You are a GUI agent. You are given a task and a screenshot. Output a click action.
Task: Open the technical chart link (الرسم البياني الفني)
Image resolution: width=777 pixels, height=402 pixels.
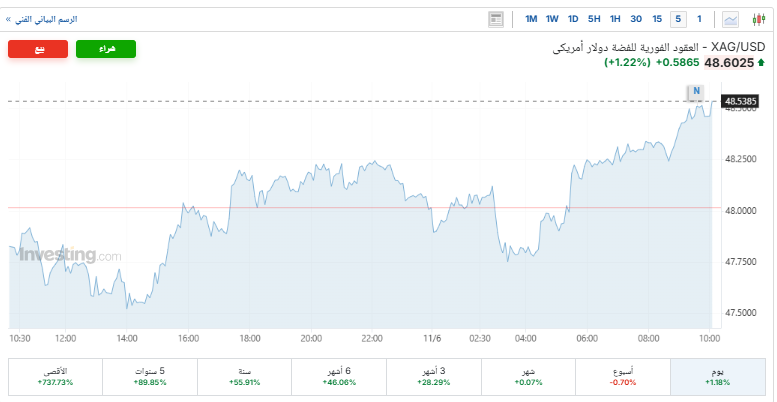point(45,19)
